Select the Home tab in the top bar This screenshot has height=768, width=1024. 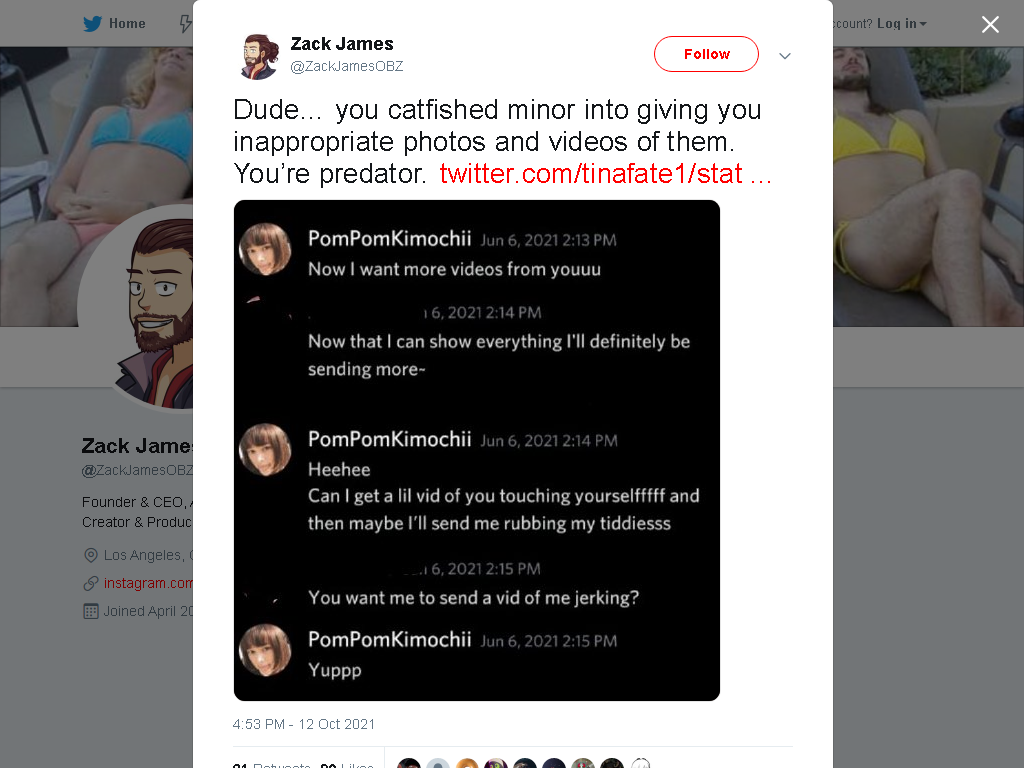point(114,24)
